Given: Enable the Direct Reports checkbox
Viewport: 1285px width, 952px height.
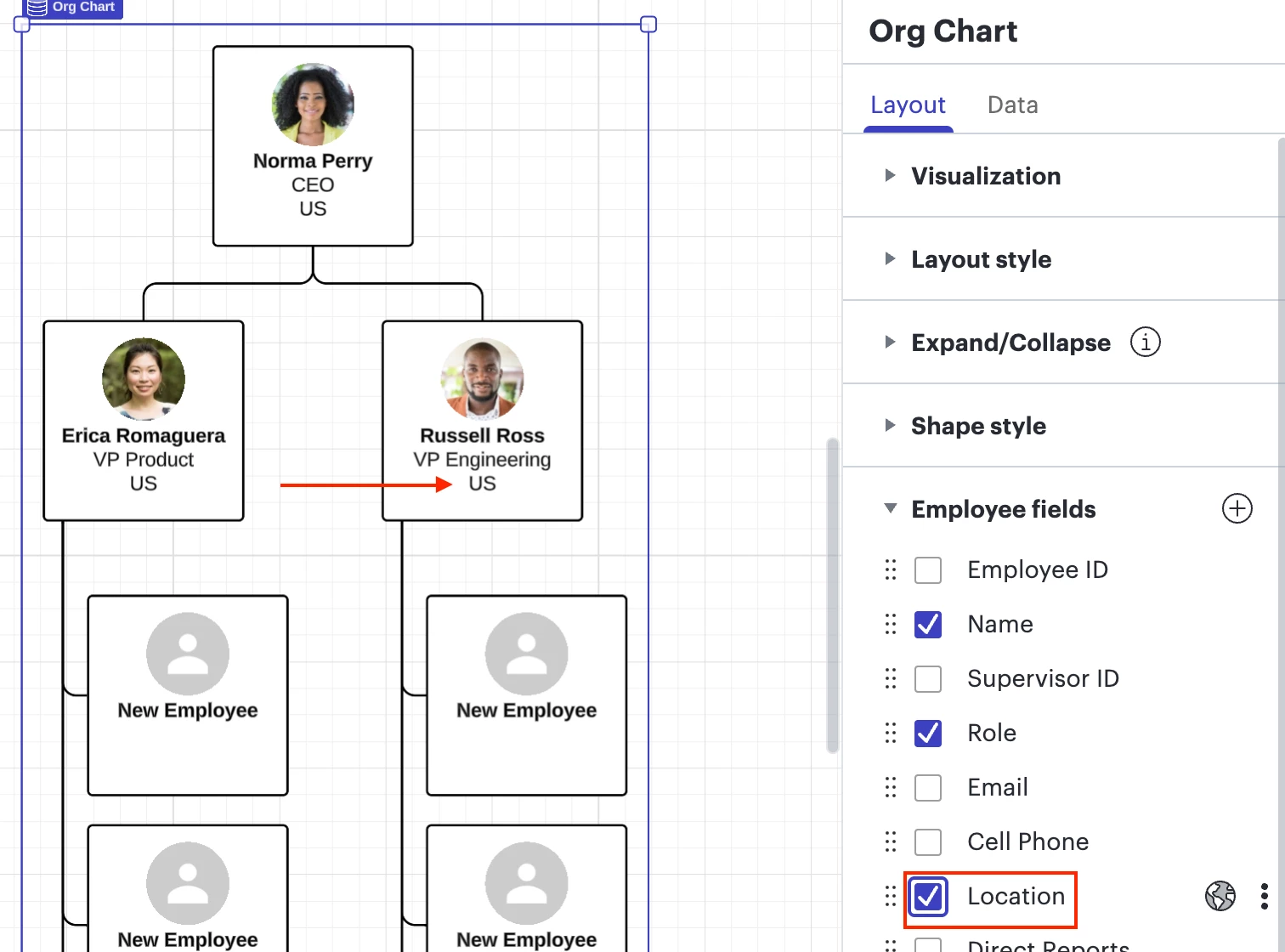Looking at the screenshot, I should [927, 945].
